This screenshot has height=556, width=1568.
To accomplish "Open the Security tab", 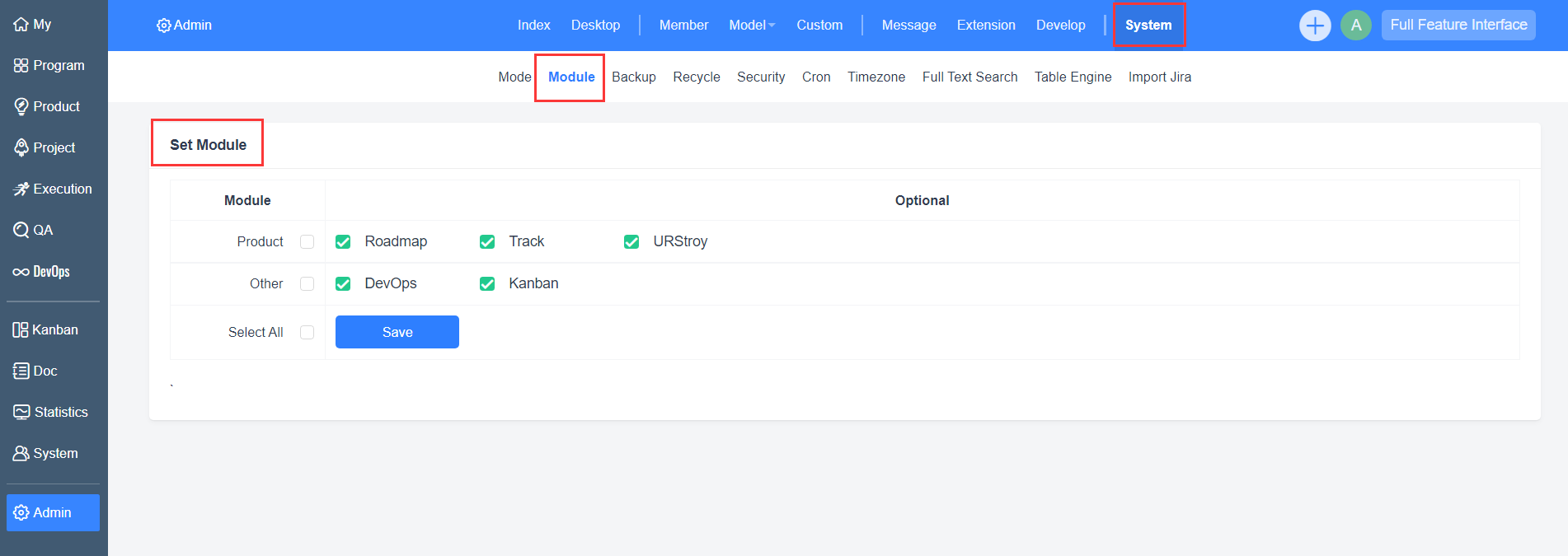I will [x=760, y=77].
